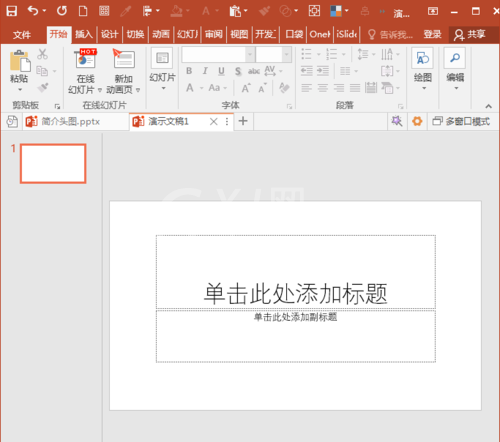The width and height of the screenshot is (500, 442).
Task: Click the Copy icon in clipboard group
Action: (x=42, y=71)
